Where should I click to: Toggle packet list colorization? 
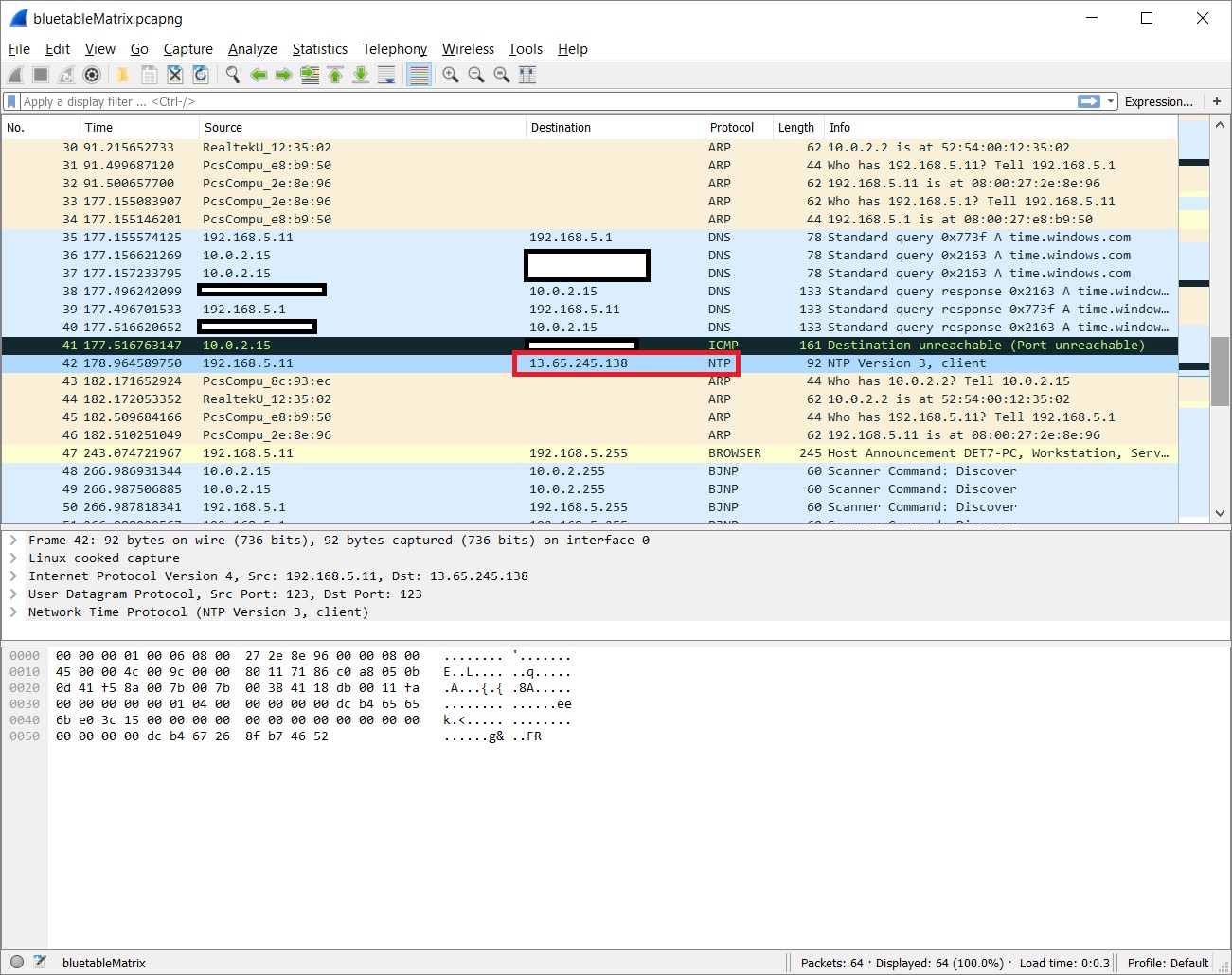[x=419, y=75]
